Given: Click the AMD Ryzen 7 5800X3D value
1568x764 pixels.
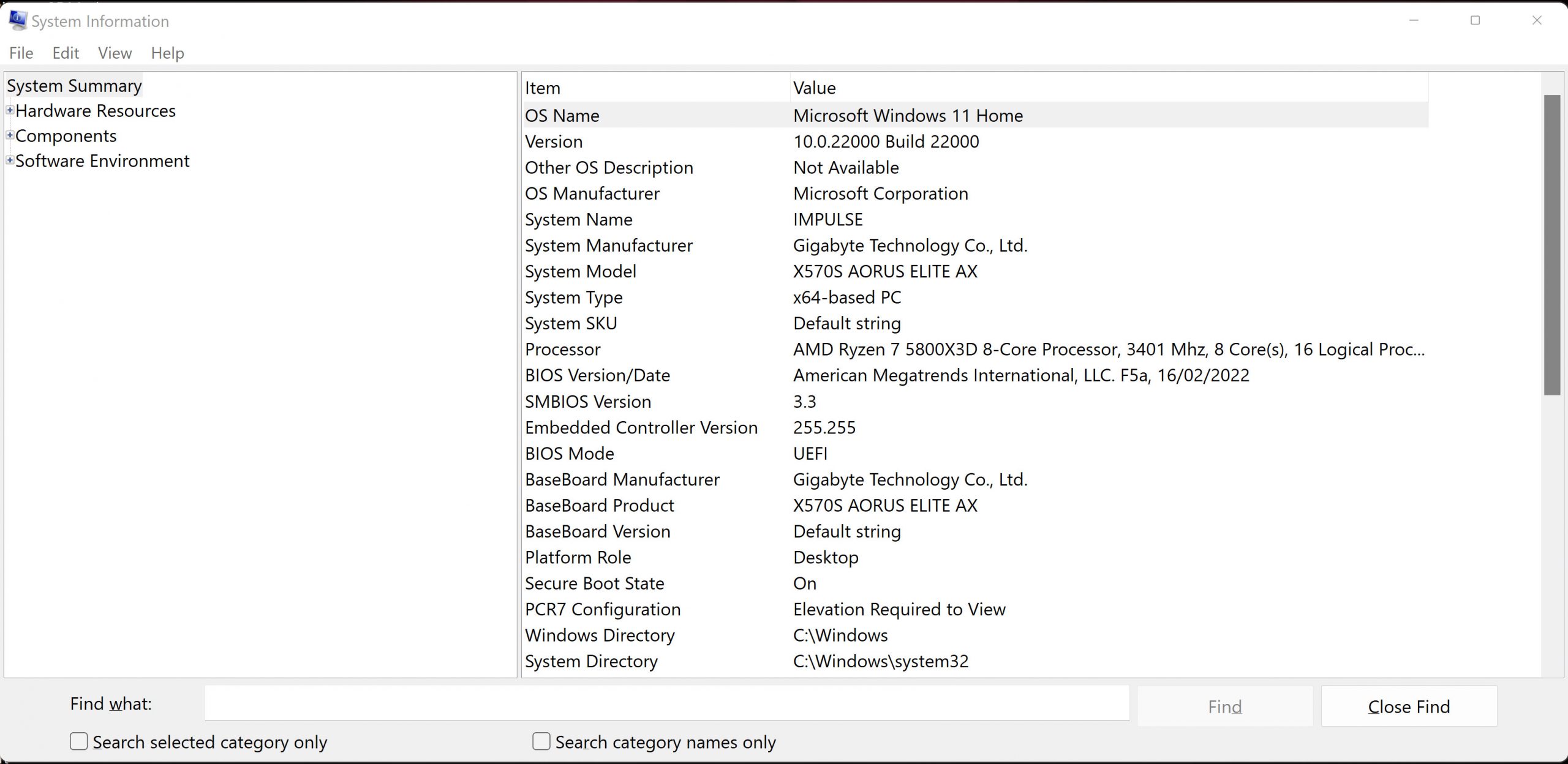Looking at the screenshot, I should coord(1109,350).
